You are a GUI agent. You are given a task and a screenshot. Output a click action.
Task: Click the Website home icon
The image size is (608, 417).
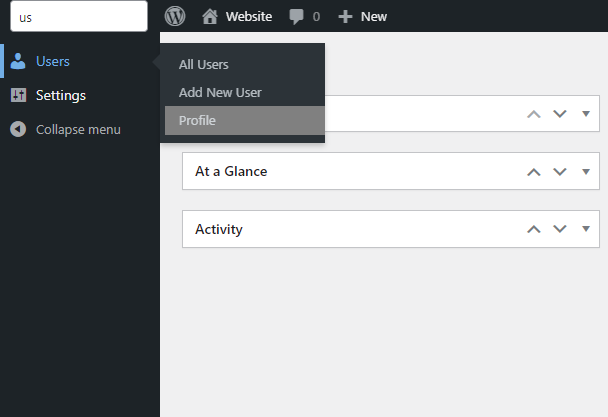[210, 16]
